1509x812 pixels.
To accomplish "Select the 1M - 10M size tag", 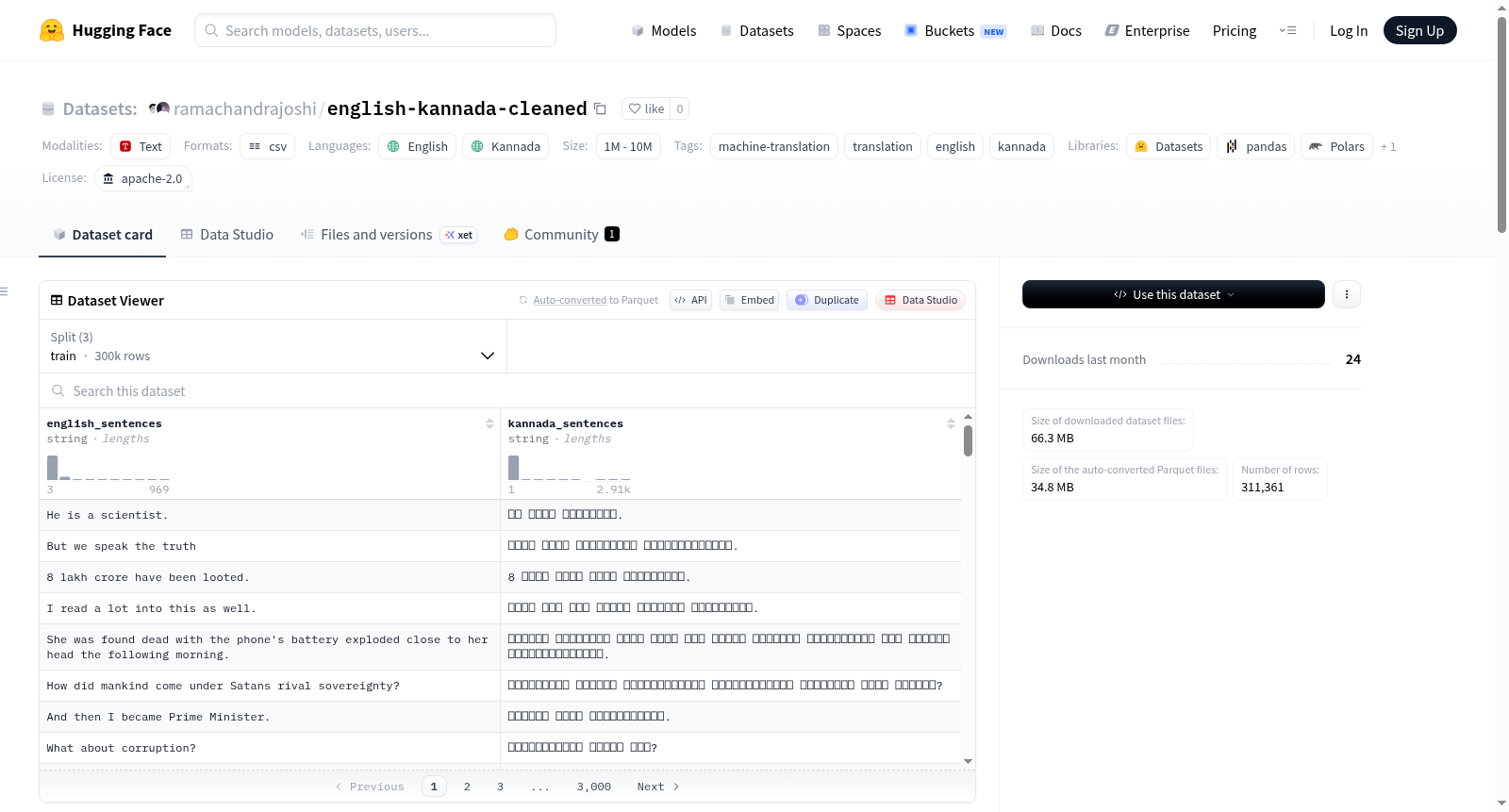I will [x=628, y=146].
